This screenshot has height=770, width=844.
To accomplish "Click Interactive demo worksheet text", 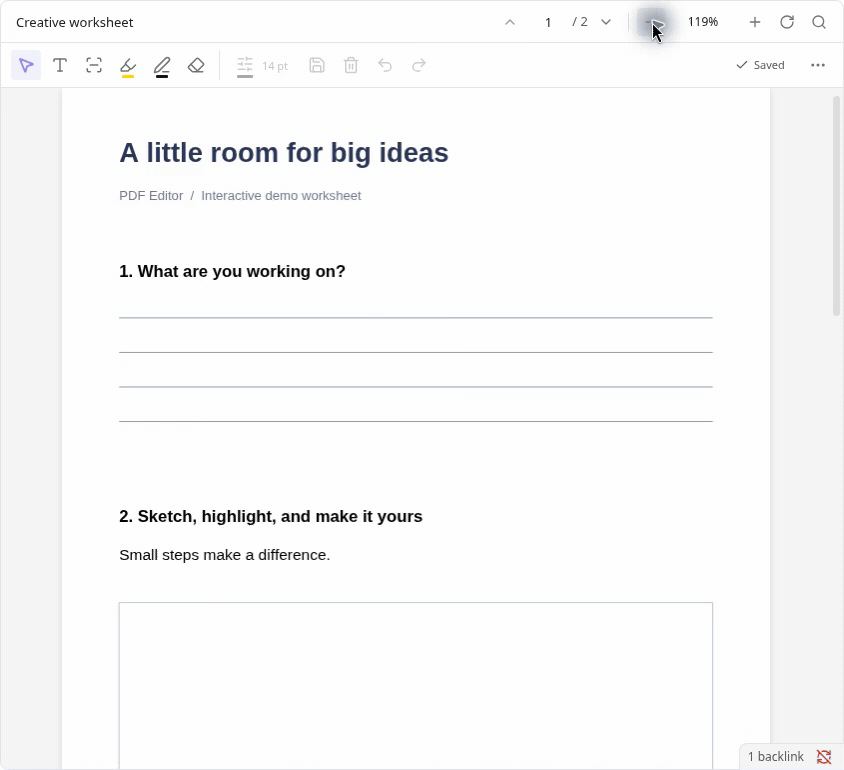I will pyautogui.click(x=281, y=196).
